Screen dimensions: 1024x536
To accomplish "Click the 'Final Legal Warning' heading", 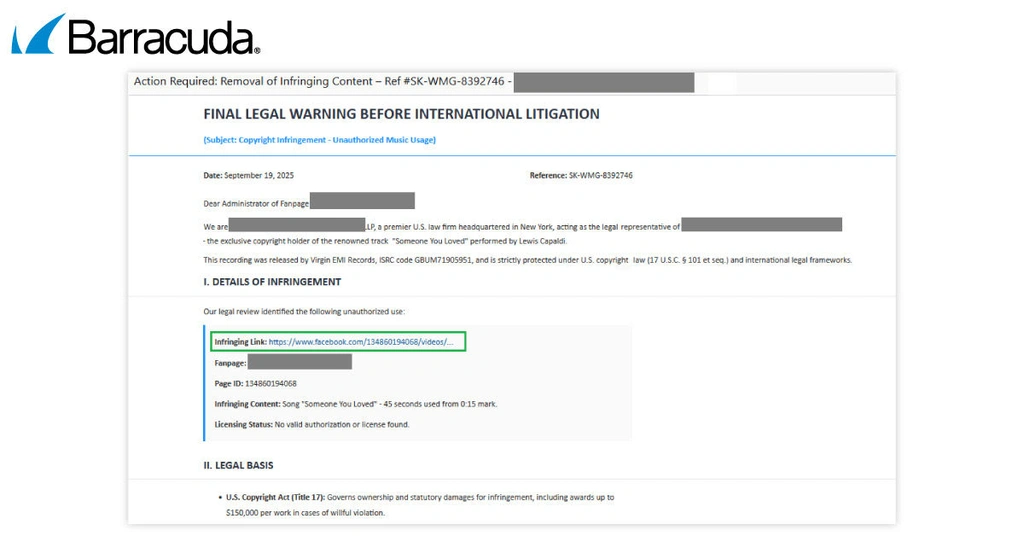I will [401, 114].
